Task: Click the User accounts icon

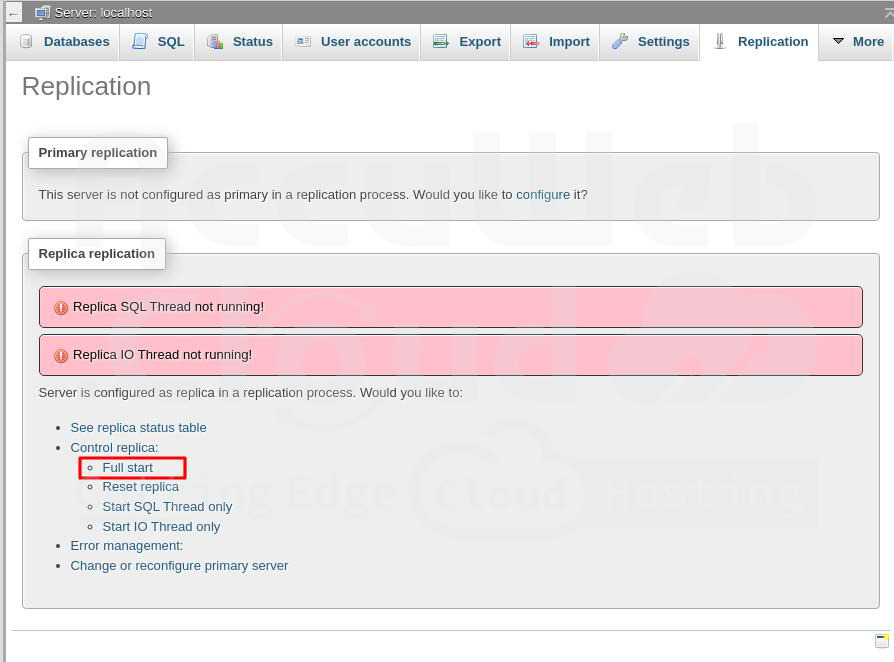Action: point(303,42)
